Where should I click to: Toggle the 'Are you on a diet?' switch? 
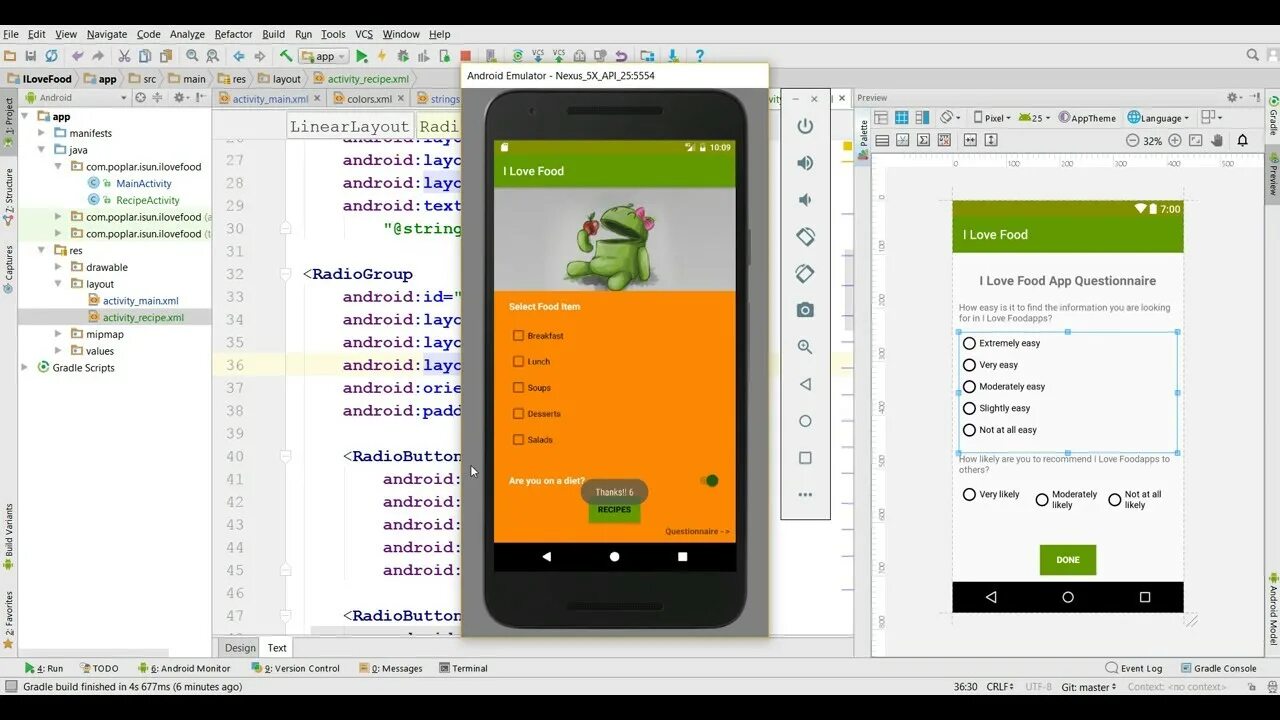pos(710,481)
